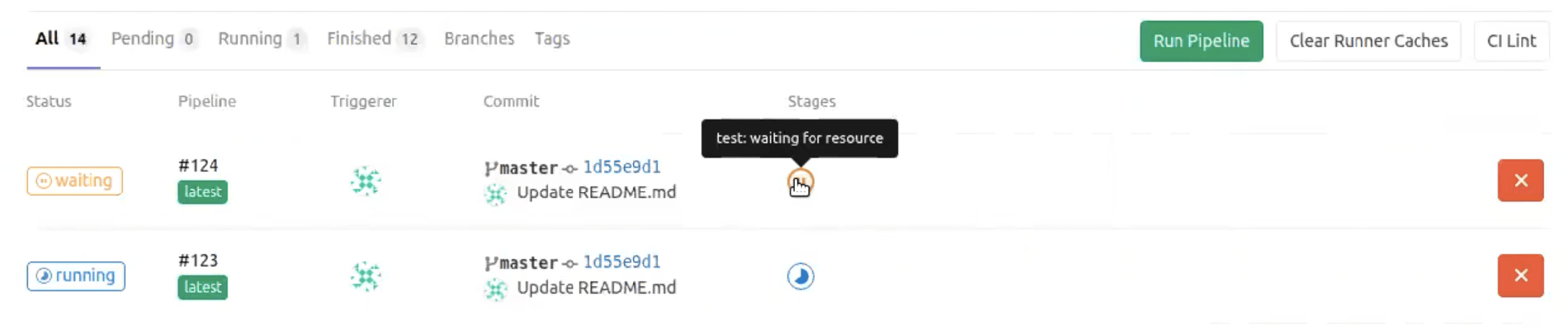Screen dimensions: 1568x330
Task: Open pipeline #124 link
Action: coord(198,166)
